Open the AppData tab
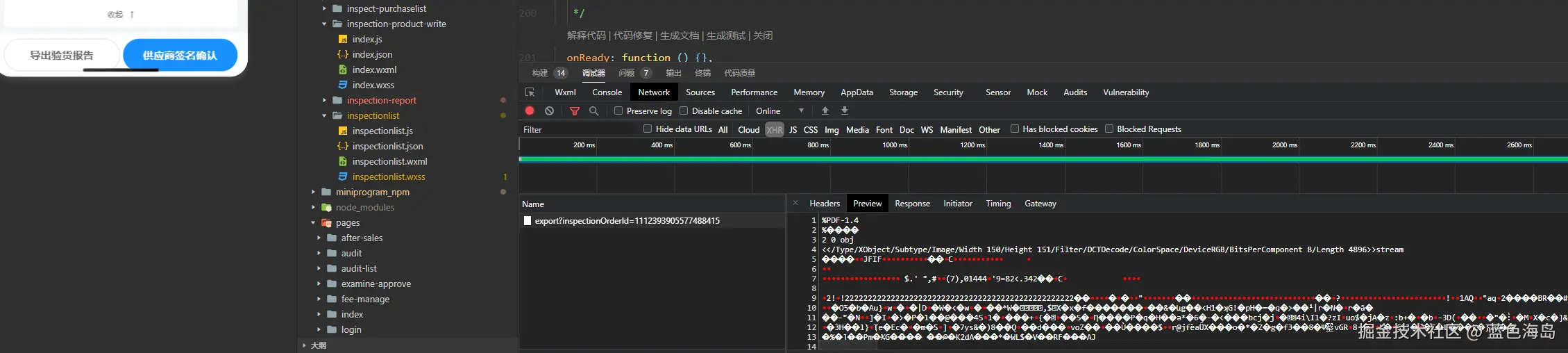 [857, 92]
